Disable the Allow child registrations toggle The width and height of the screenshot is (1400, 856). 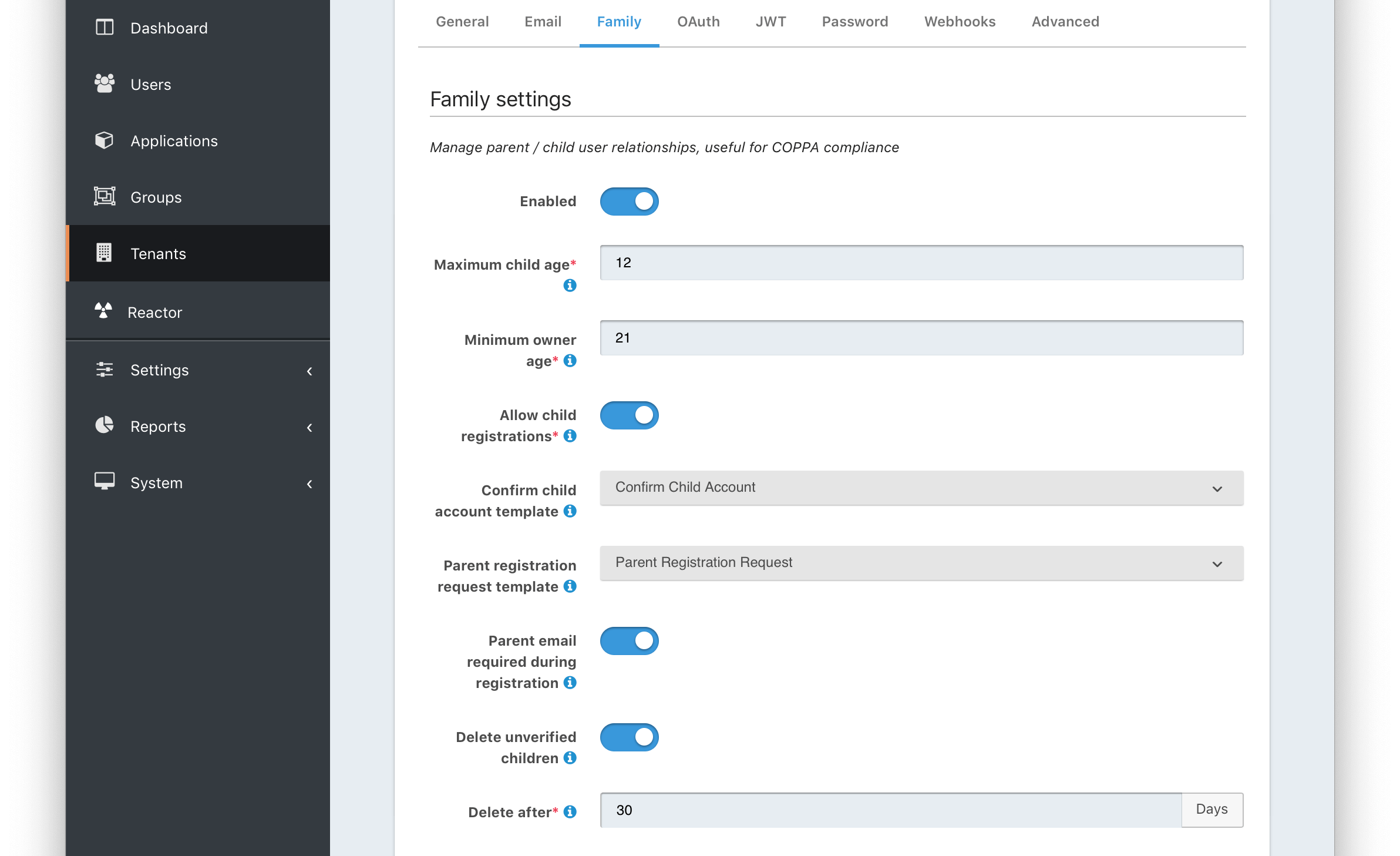click(629, 415)
